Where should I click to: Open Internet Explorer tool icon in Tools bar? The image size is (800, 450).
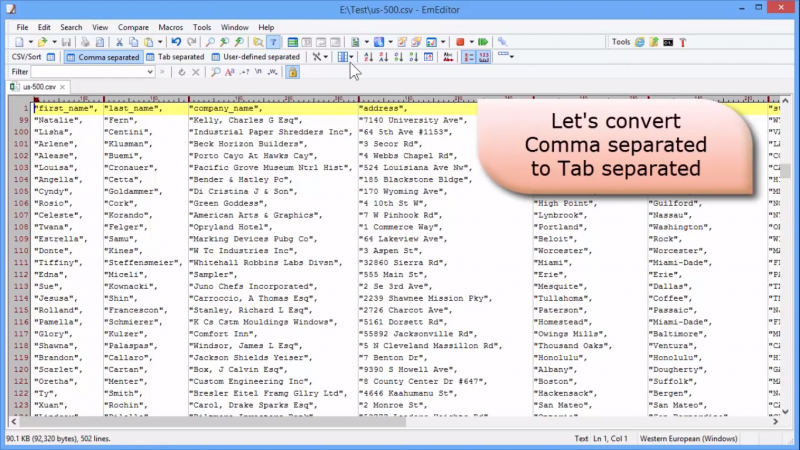point(640,42)
